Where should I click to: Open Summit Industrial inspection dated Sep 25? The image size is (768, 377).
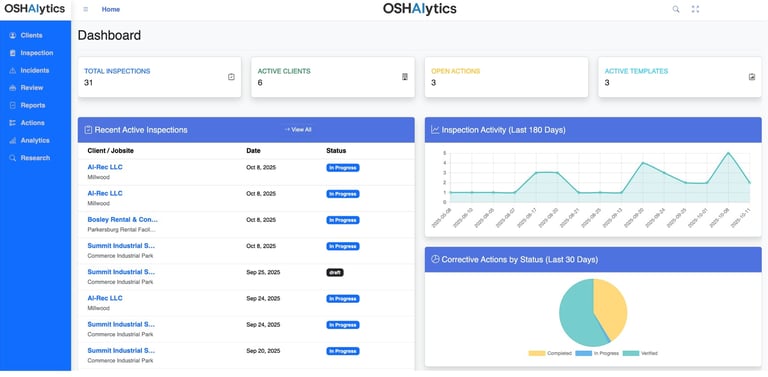(x=121, y=272)
